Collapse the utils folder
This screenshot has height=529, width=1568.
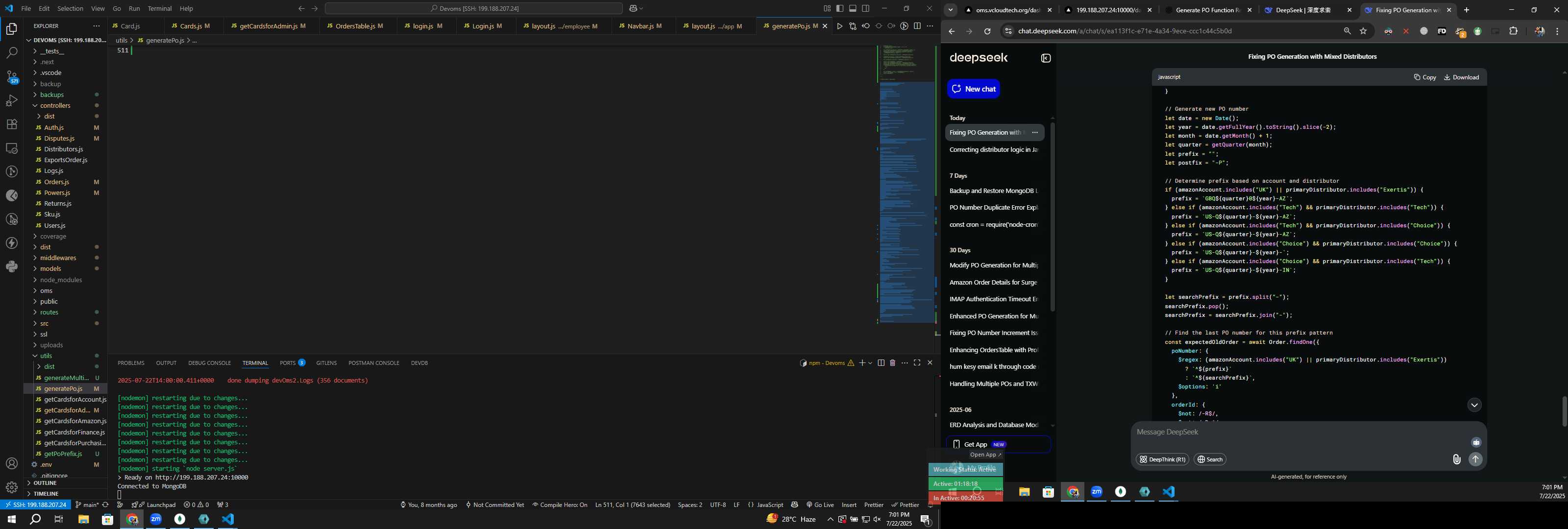pyautogui.click(x=65, y=356)
